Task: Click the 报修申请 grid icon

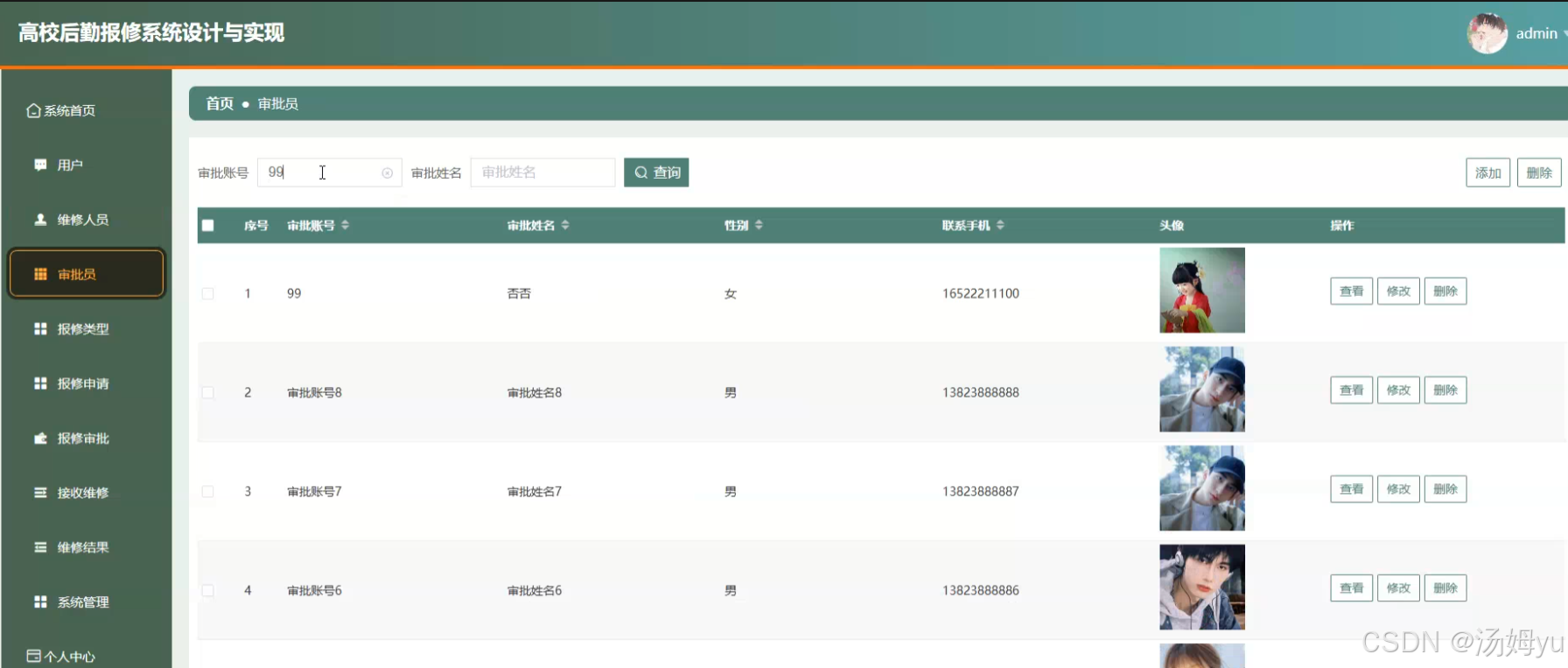Action: [40, 383]
